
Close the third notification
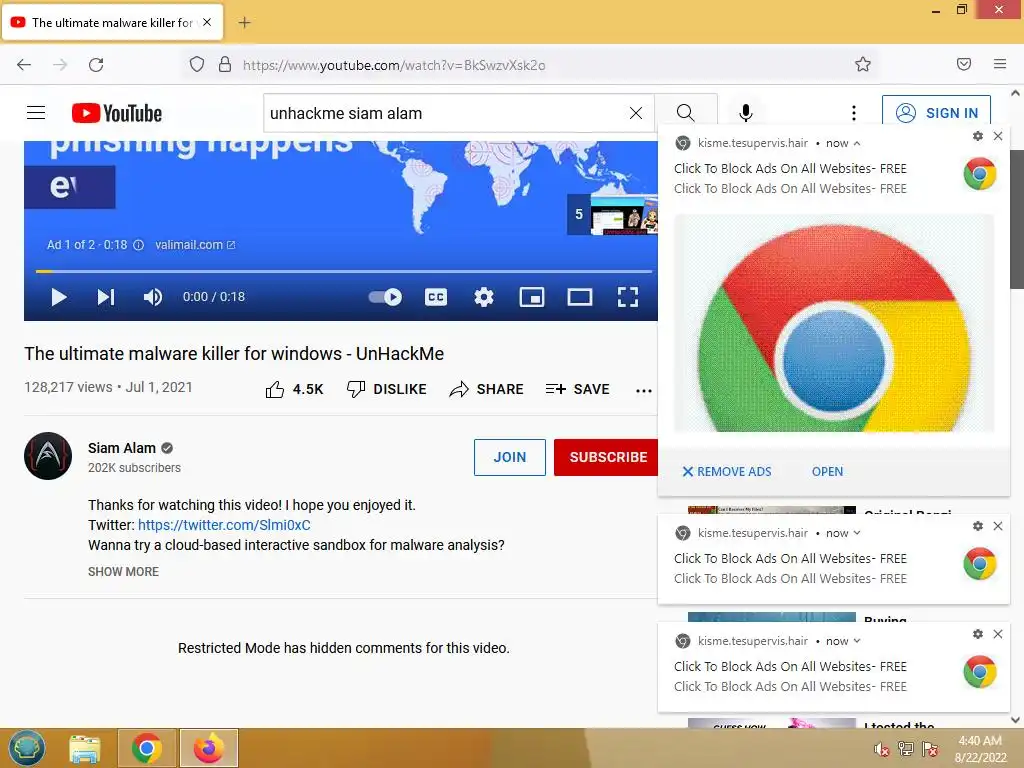[x=998, y=633]
